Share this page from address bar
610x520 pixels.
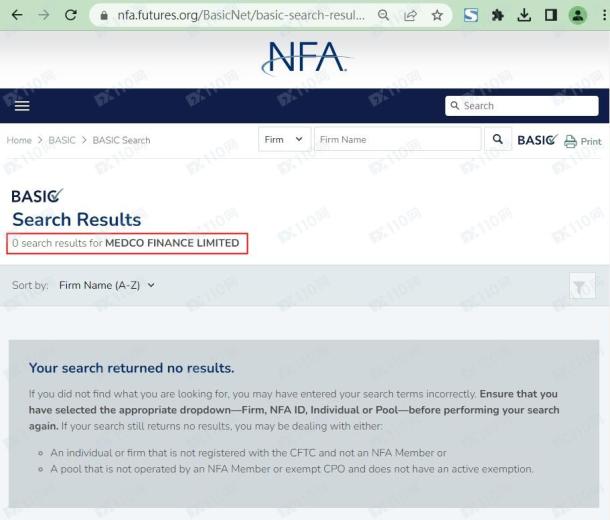[x=410, y=16]
